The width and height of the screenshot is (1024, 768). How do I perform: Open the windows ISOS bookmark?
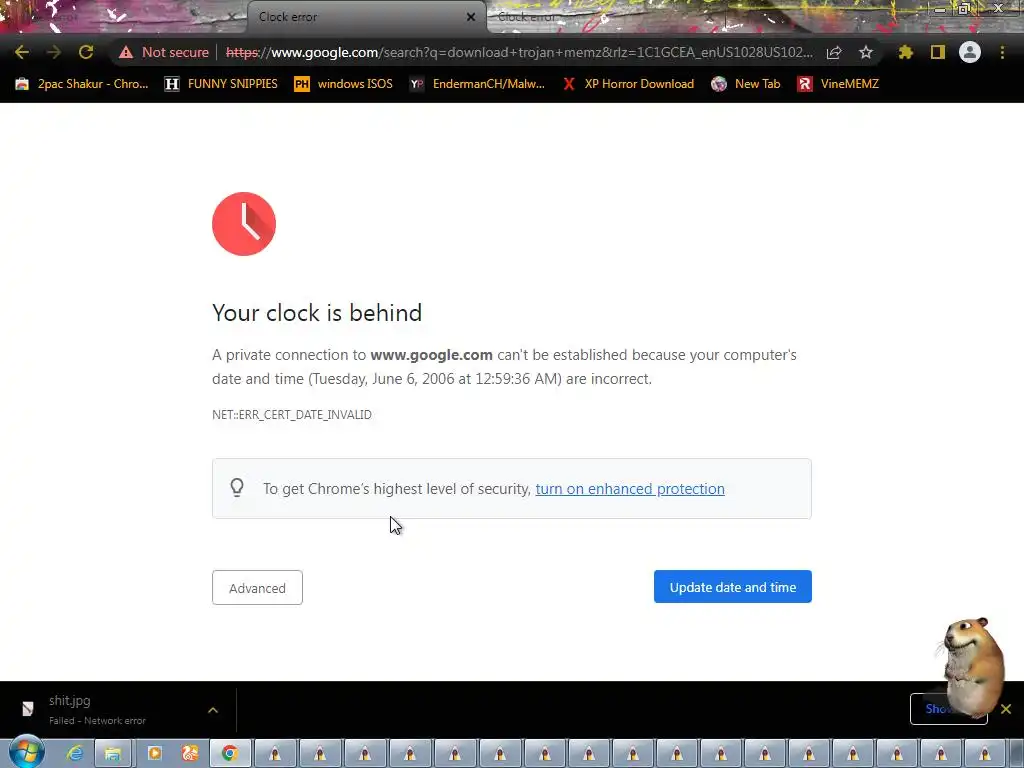coord(344,84)
